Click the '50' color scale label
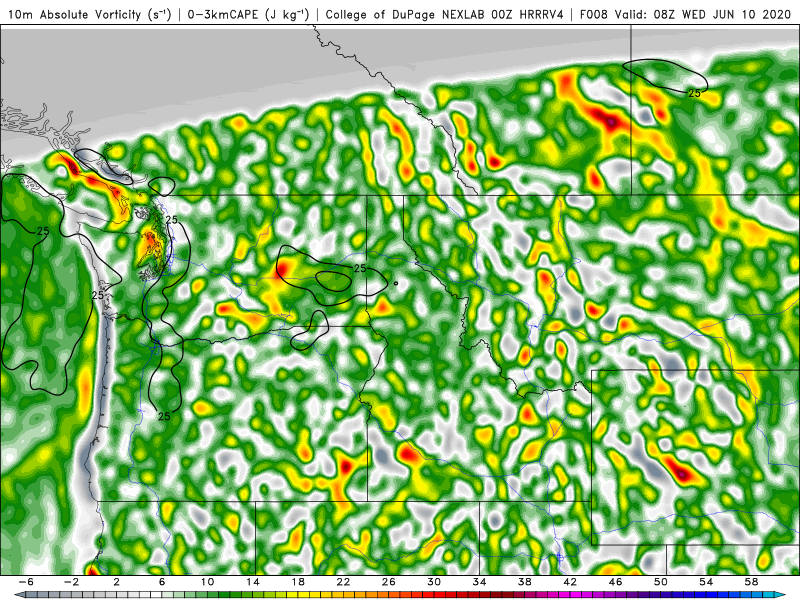 (661, 582)
